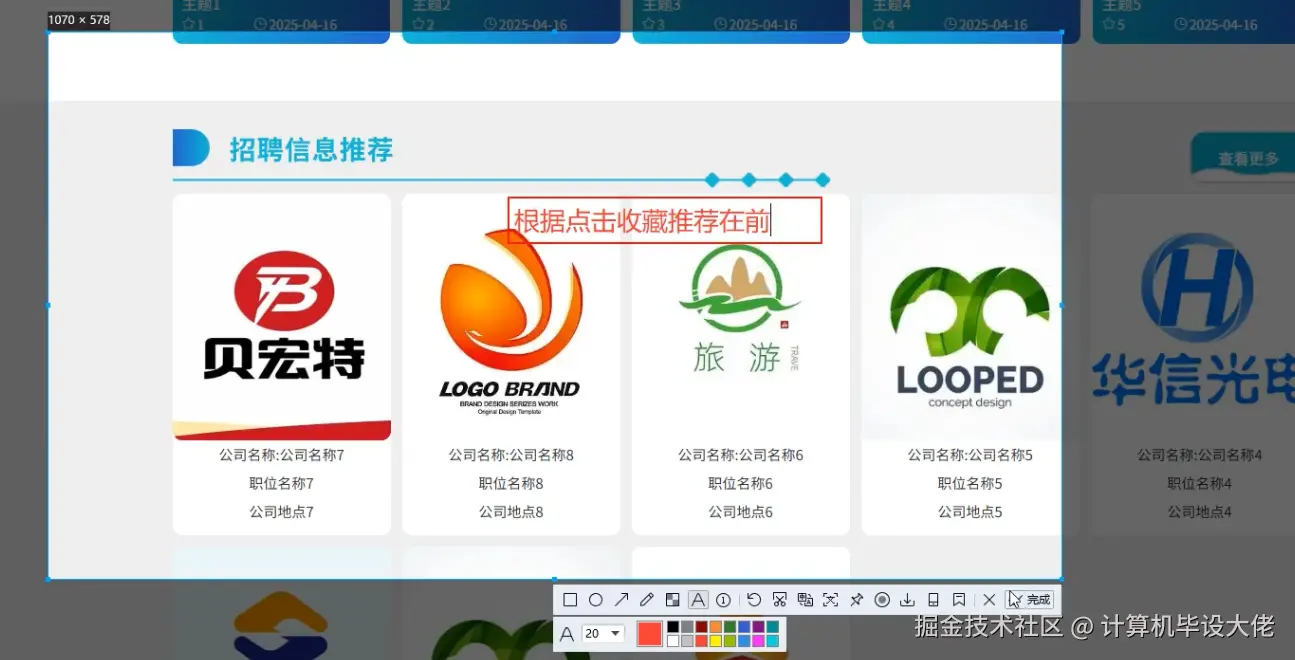Toggle the text annotation tool
The height and width of the screenshot is (660, 1295).
point(698,599)
